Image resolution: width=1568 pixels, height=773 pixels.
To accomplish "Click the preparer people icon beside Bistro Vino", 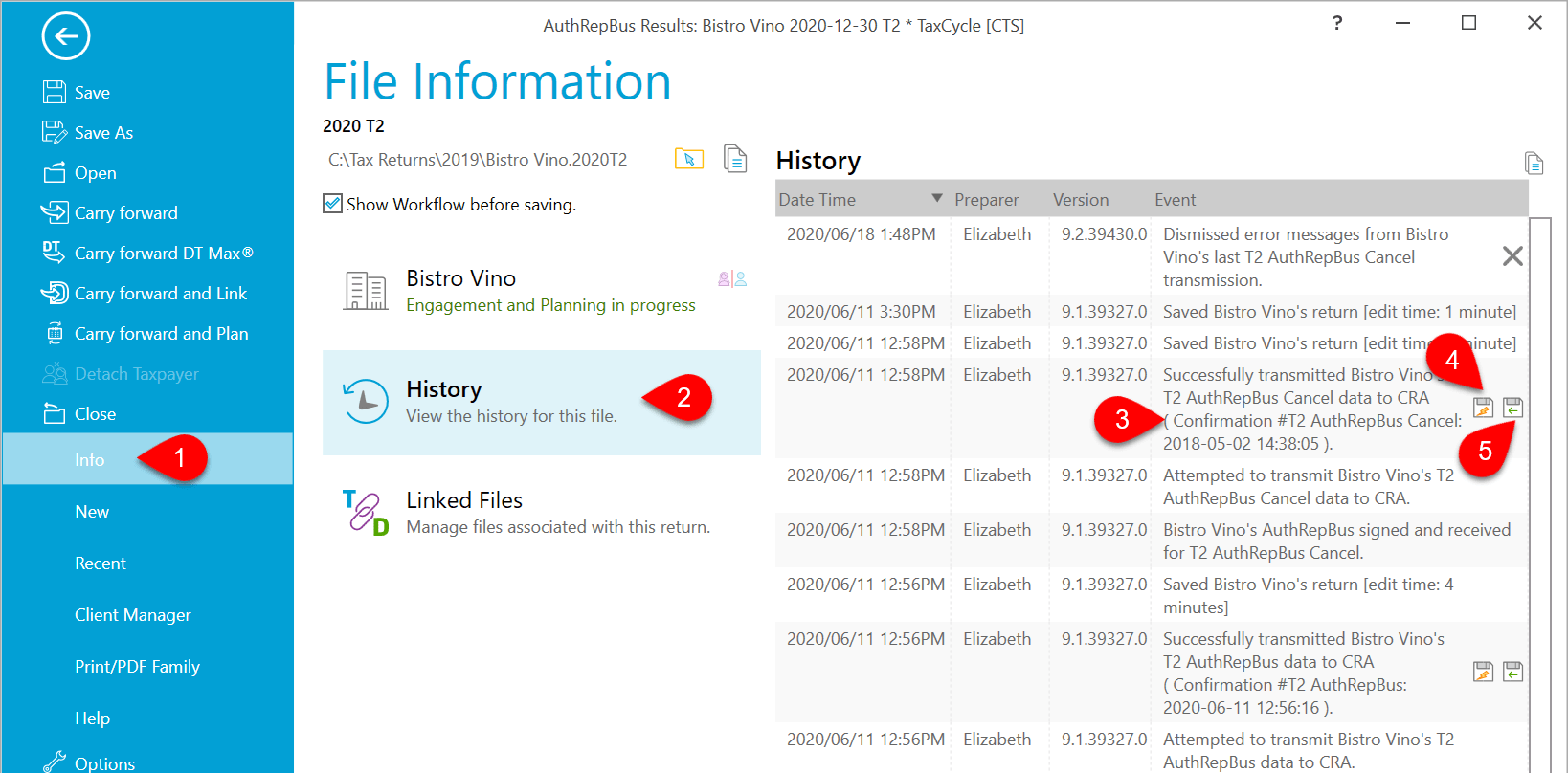I will (732, 279).
